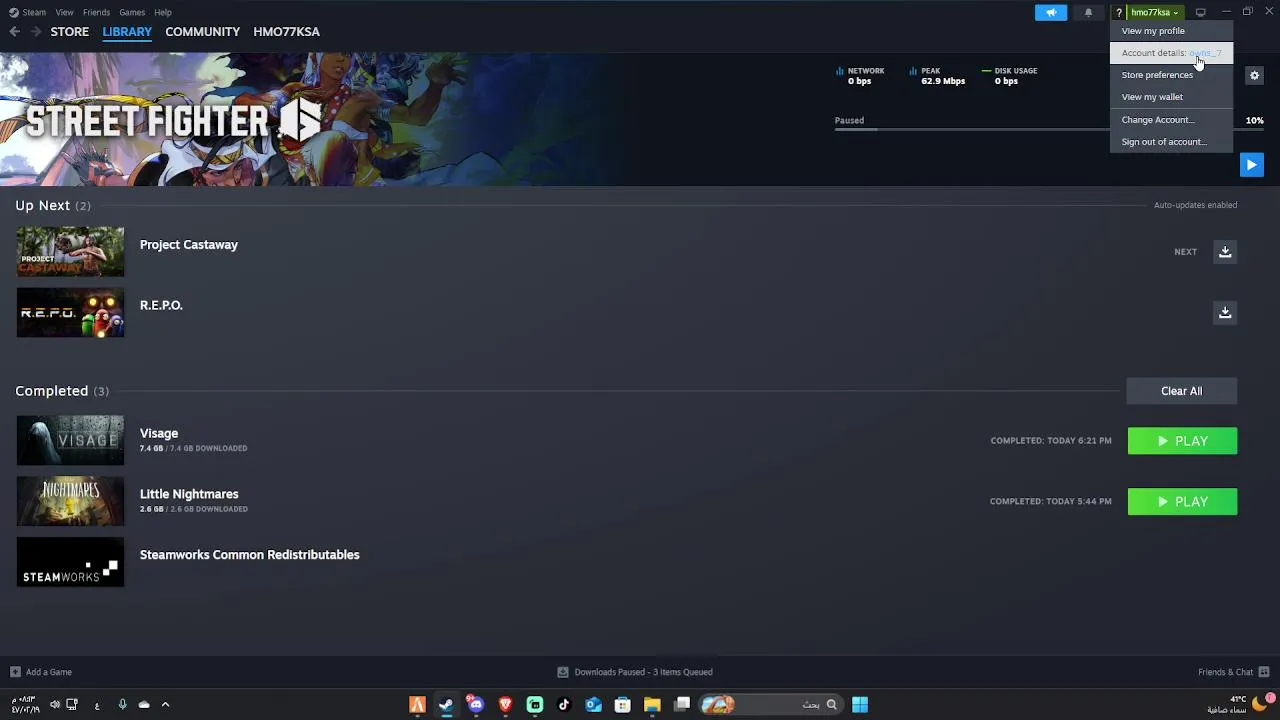Open Brave browser from the taskbar
This screenshot has height=720, width=1280.
pos(505,705)
